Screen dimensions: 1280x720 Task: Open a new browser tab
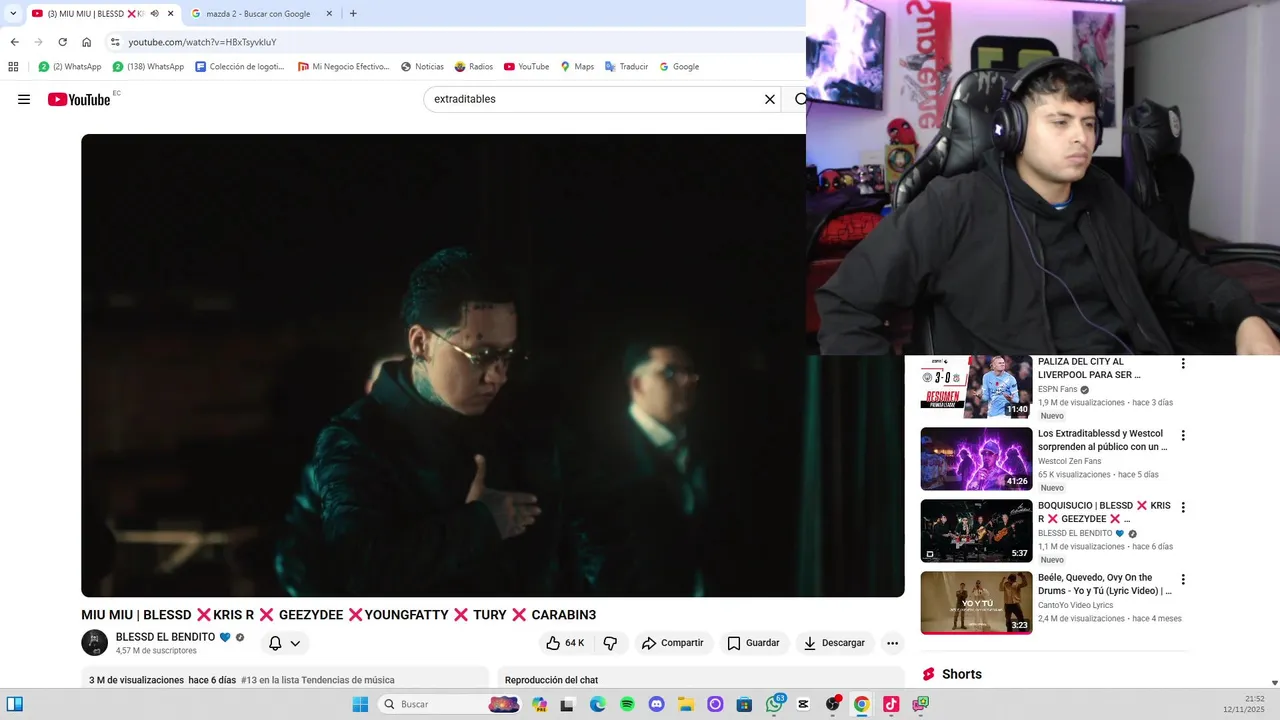[353, 14]
